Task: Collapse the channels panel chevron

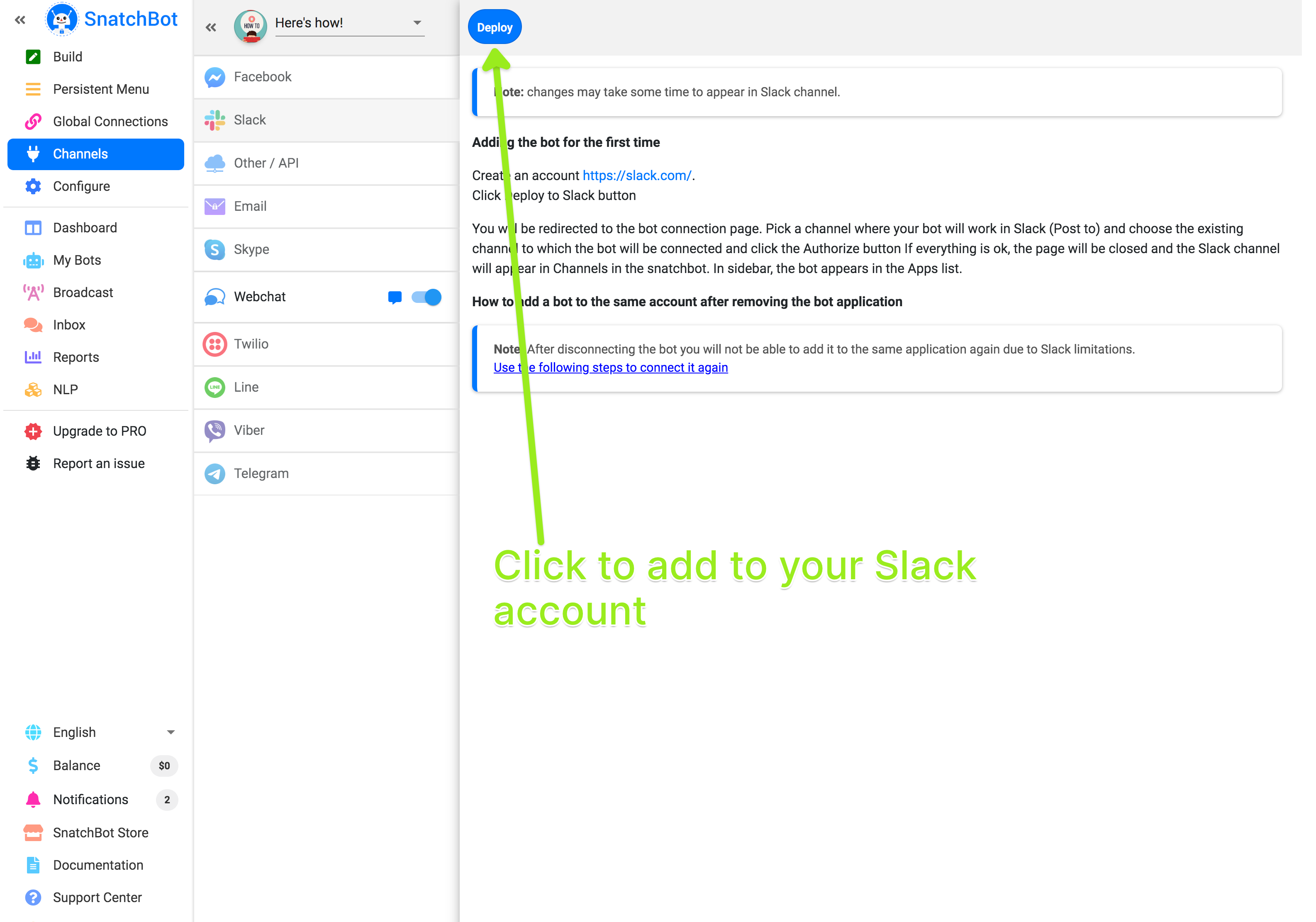Action: tap(211, 27)
